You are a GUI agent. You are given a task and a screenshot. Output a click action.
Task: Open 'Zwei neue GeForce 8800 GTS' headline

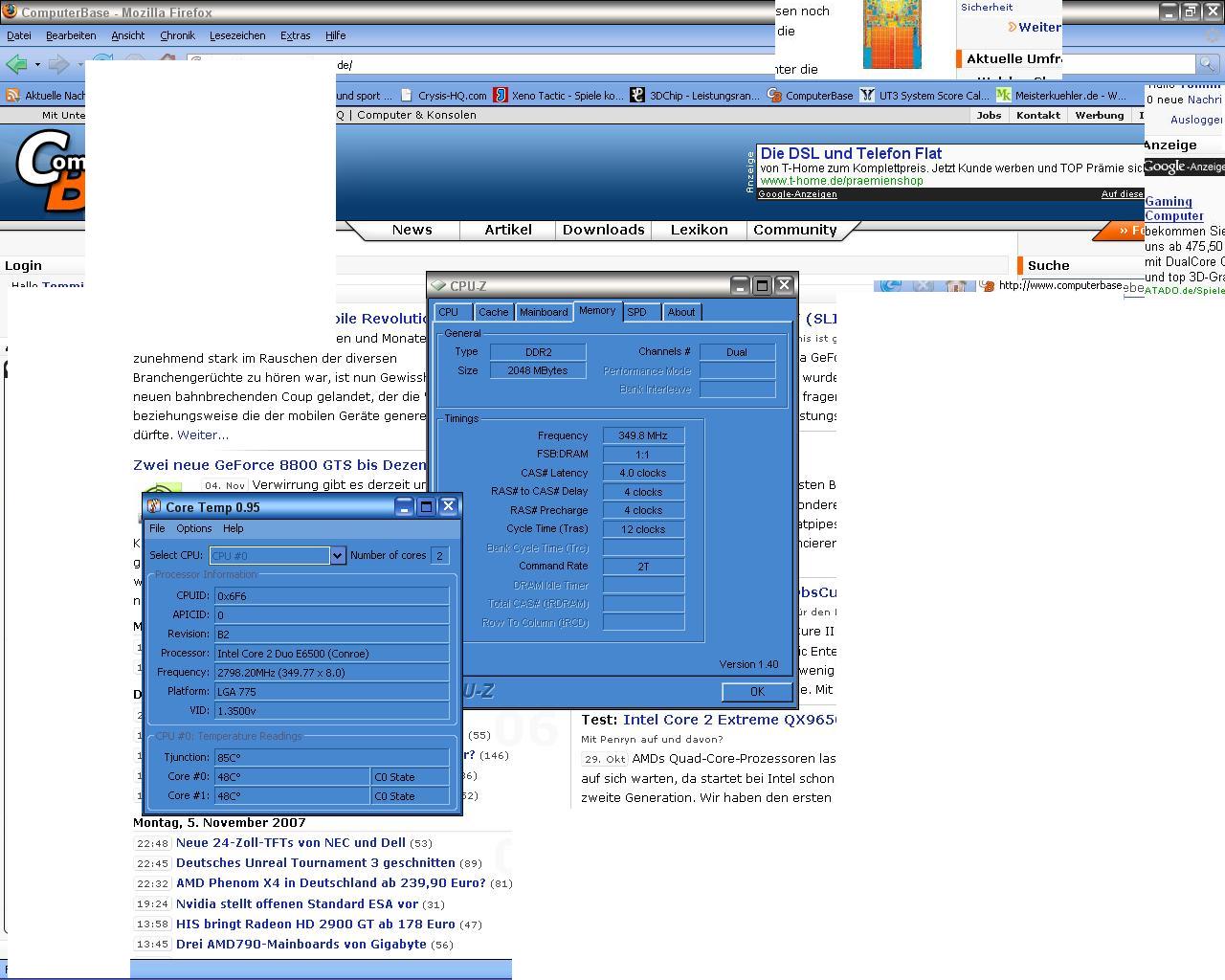[279, 465]
